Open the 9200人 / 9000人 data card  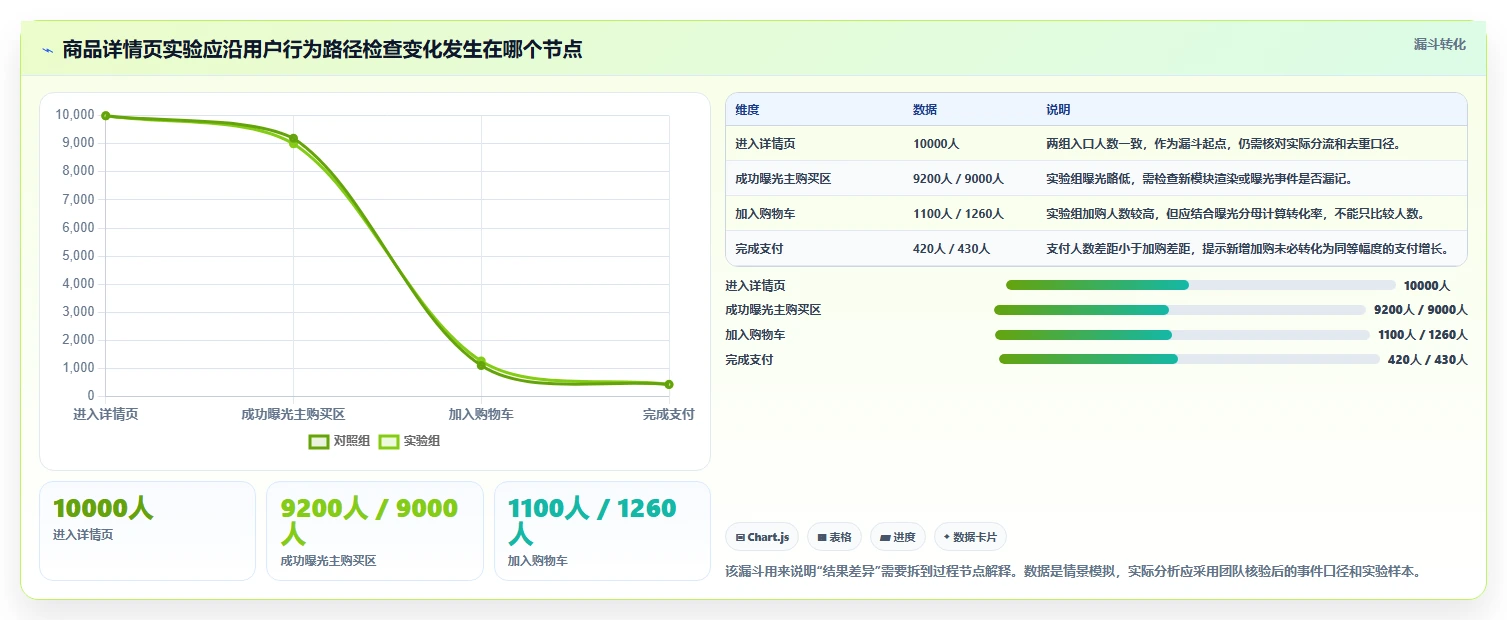point(375,531)
